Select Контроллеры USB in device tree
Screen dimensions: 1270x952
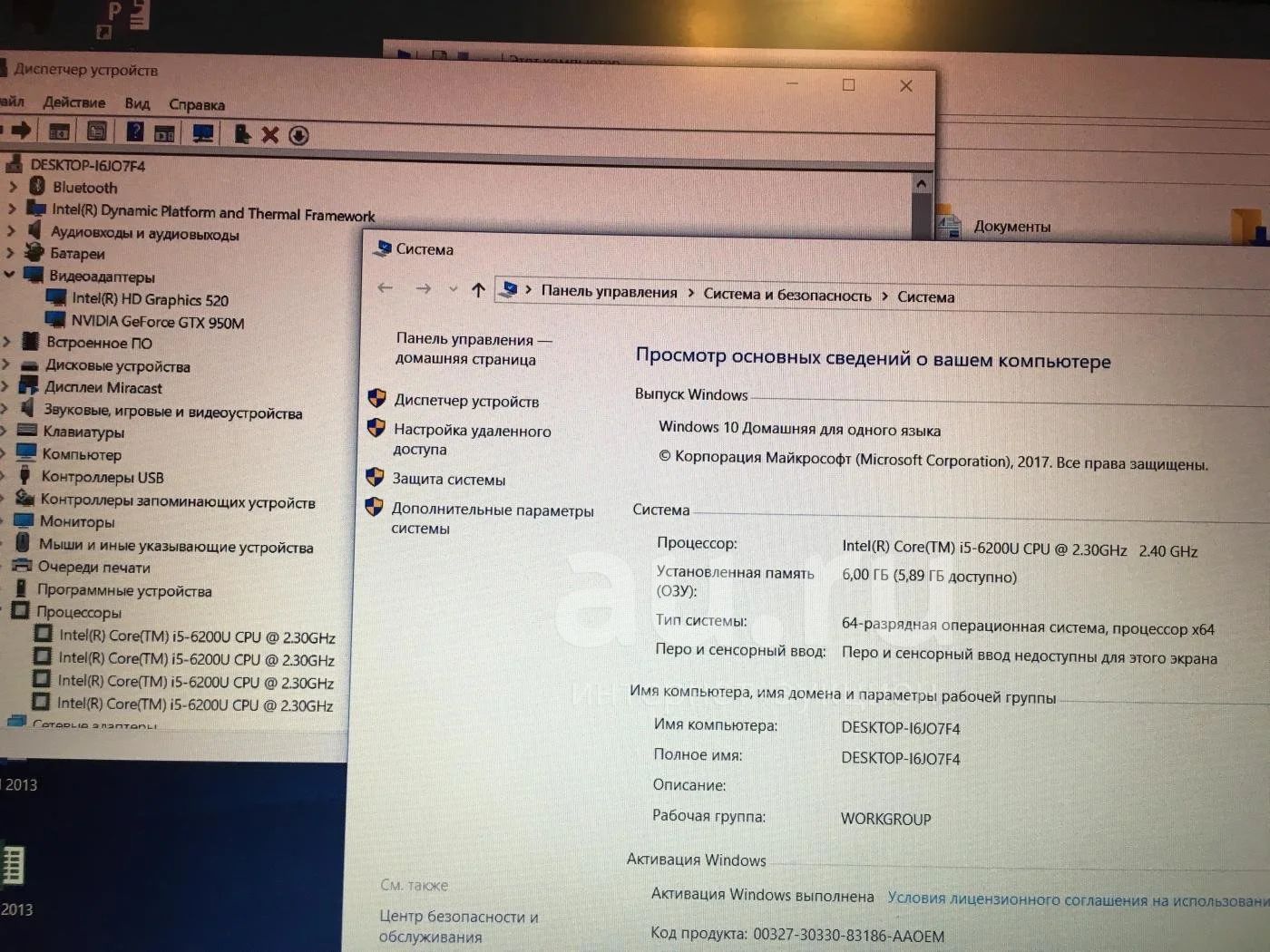click(x=103, y=477)
